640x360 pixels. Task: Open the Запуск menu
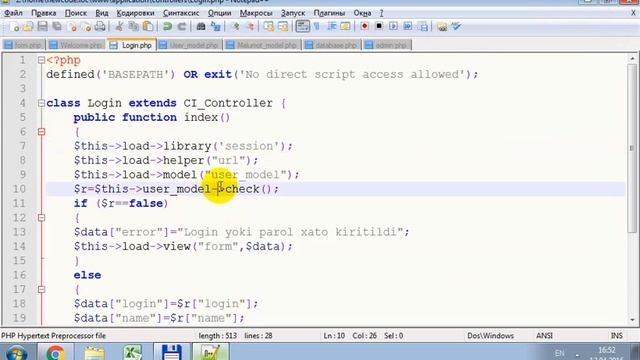pos(293,13)
